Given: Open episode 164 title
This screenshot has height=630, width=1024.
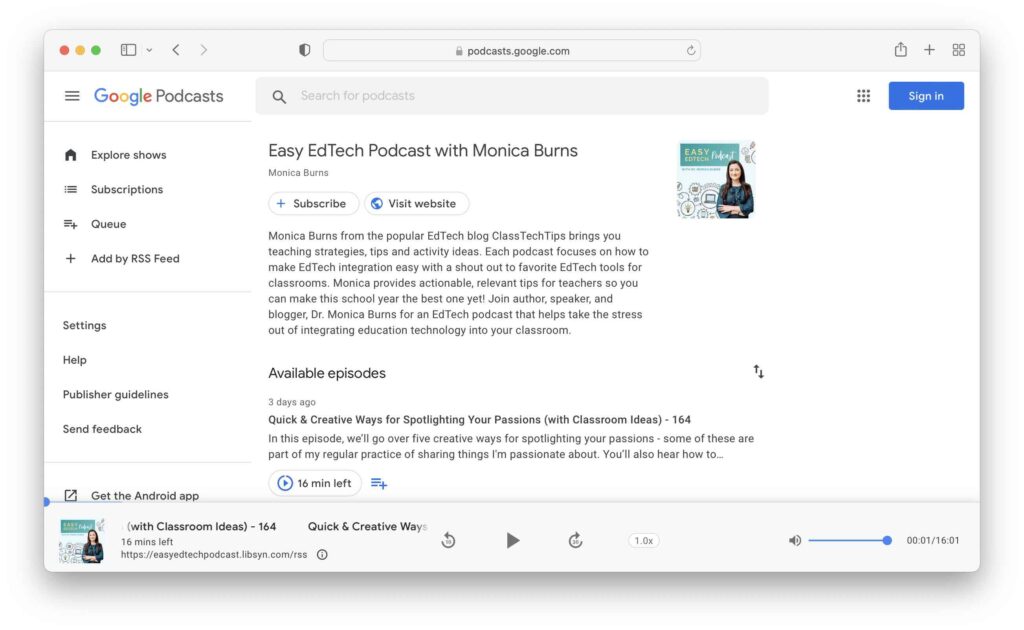Looking at the screenshot, I should click(479, 420).
